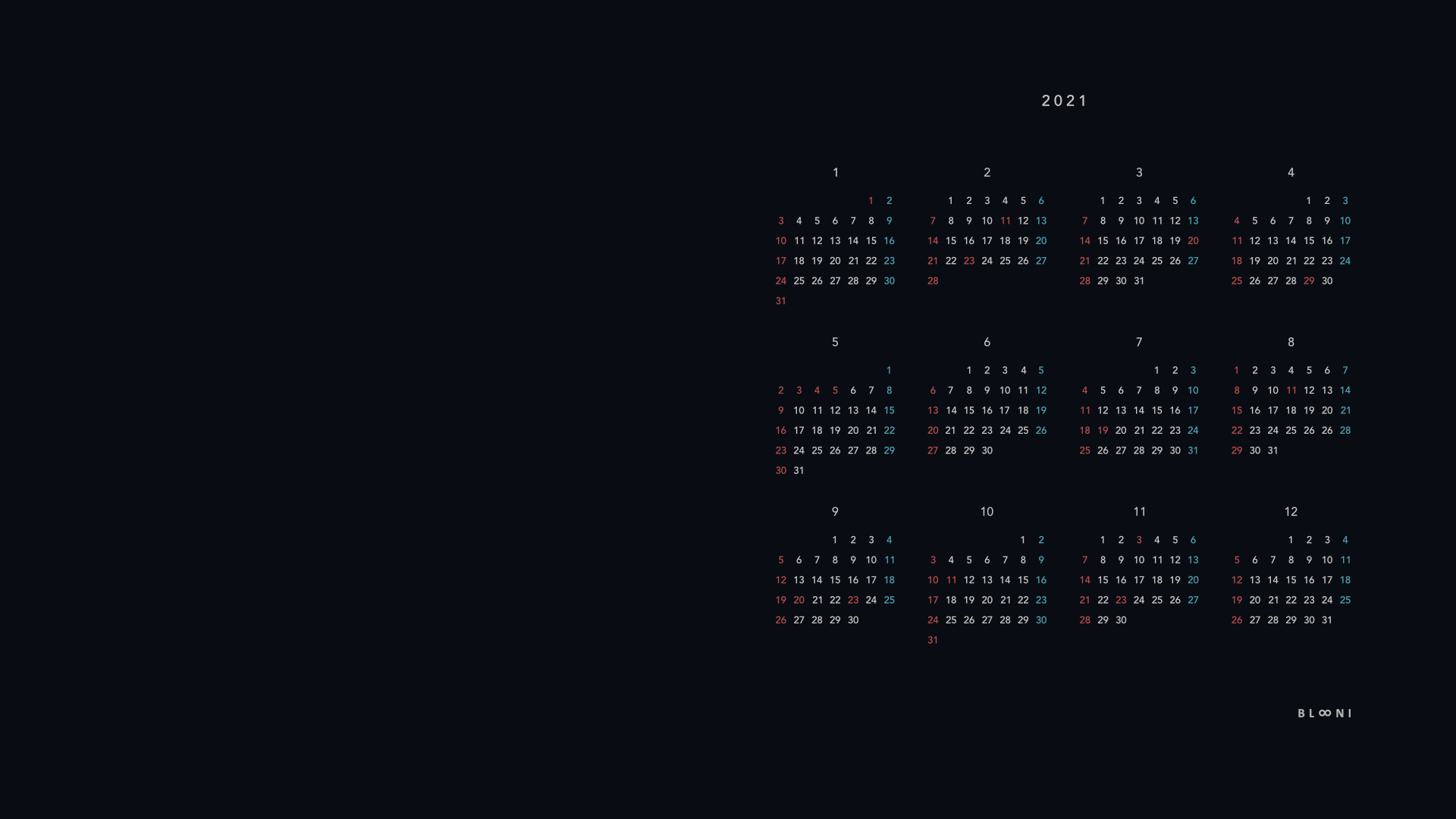Image resolution: width=1456 pixels, height=819 pixels.
Task: Select January 31 date
Action: click(780, 300)
